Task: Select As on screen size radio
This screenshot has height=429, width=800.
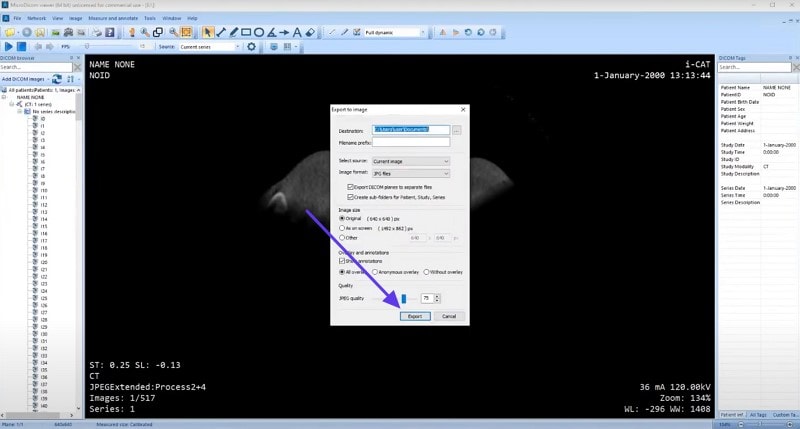Action: 342,228
